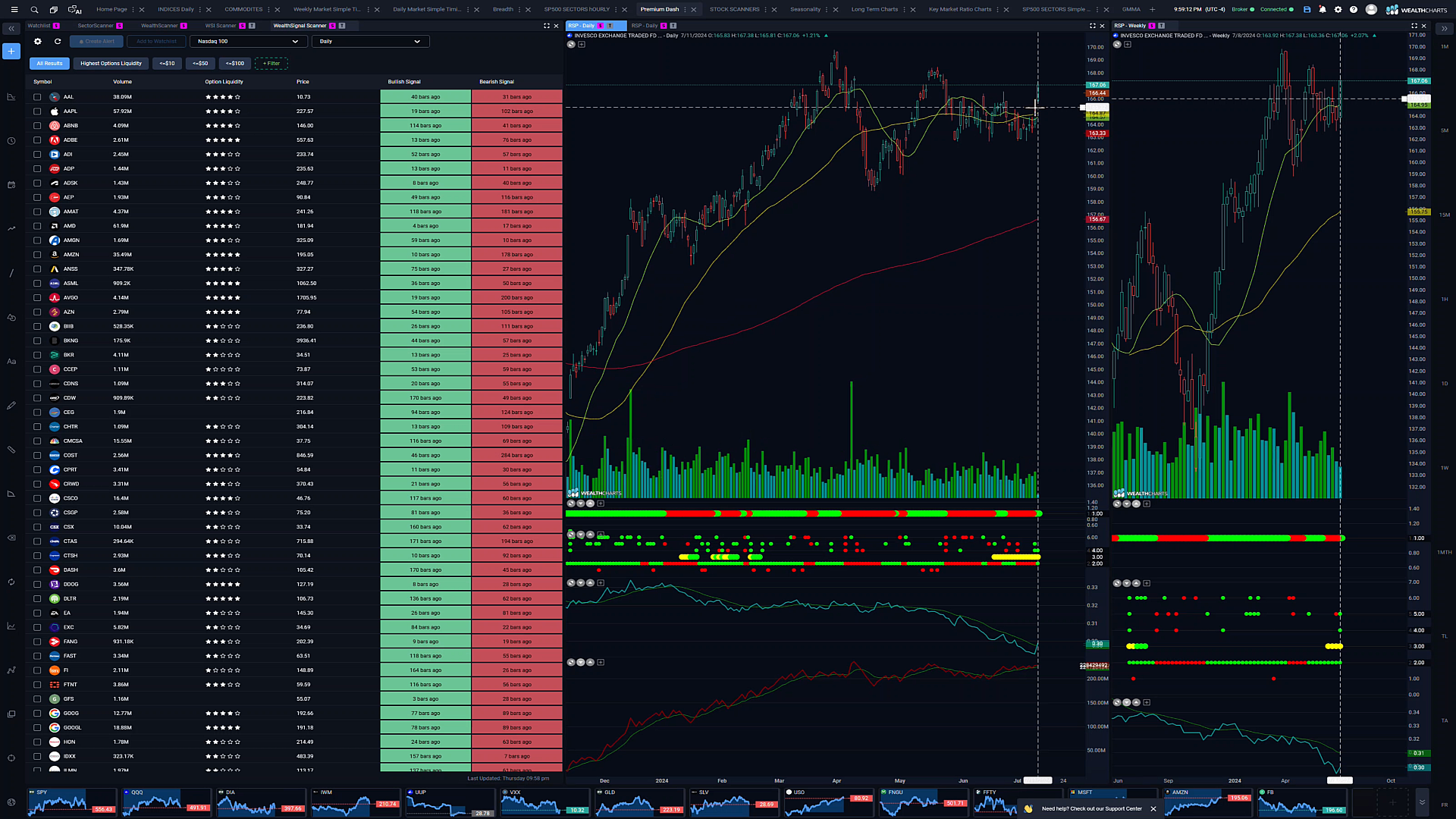Click the blue plus add button
This screenshot has height=819, width=1456.
(x=11, y=51)
